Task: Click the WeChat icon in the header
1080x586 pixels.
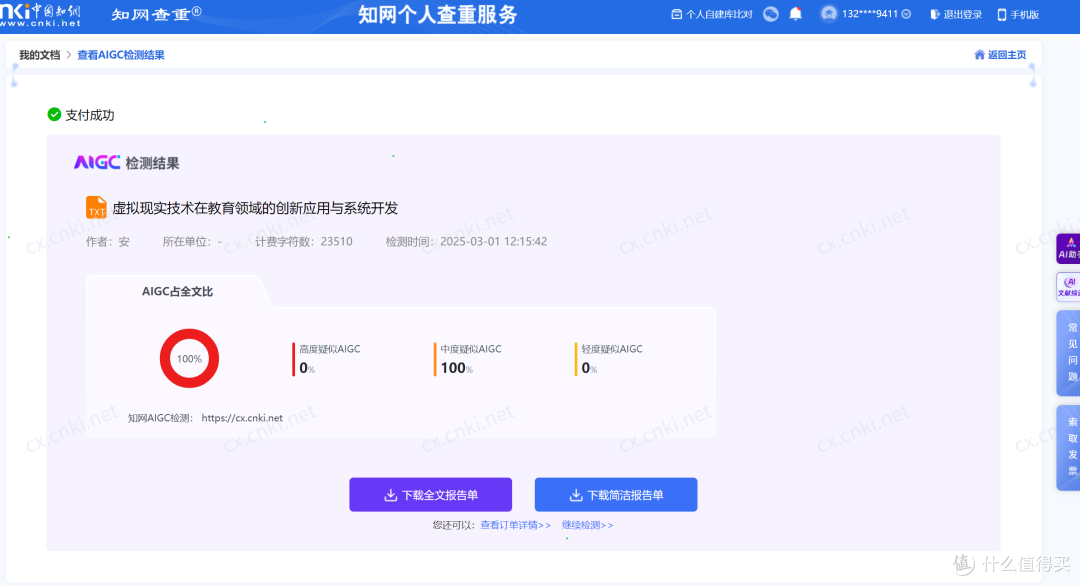Action: point(771,14)
